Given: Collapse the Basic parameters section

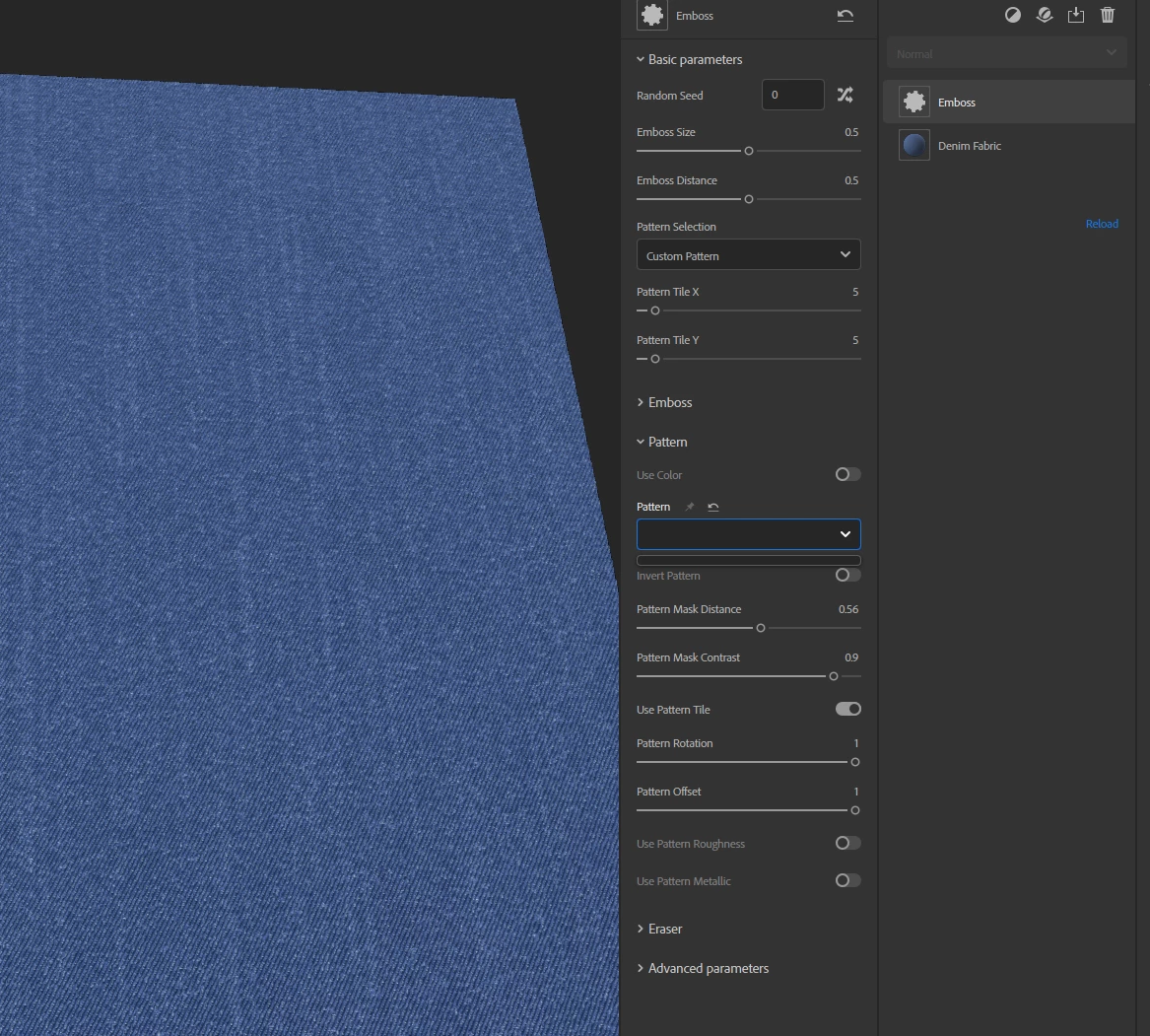Looking at the screenshot, I should (689, 59).
